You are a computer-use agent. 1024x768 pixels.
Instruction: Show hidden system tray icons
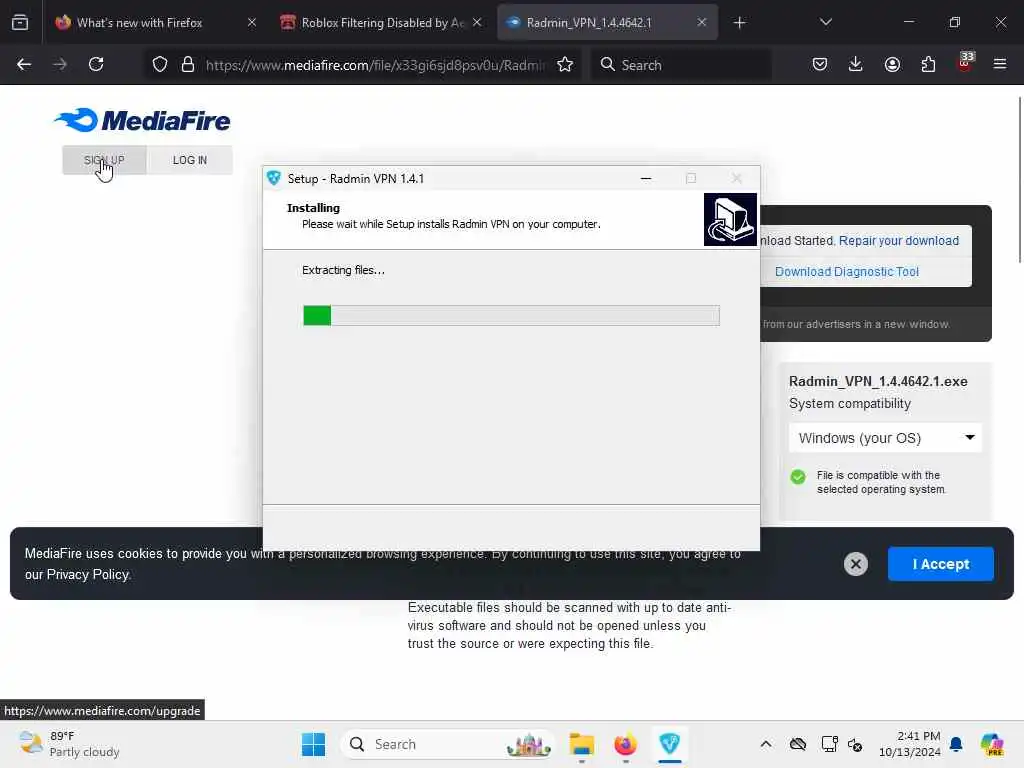766,744
